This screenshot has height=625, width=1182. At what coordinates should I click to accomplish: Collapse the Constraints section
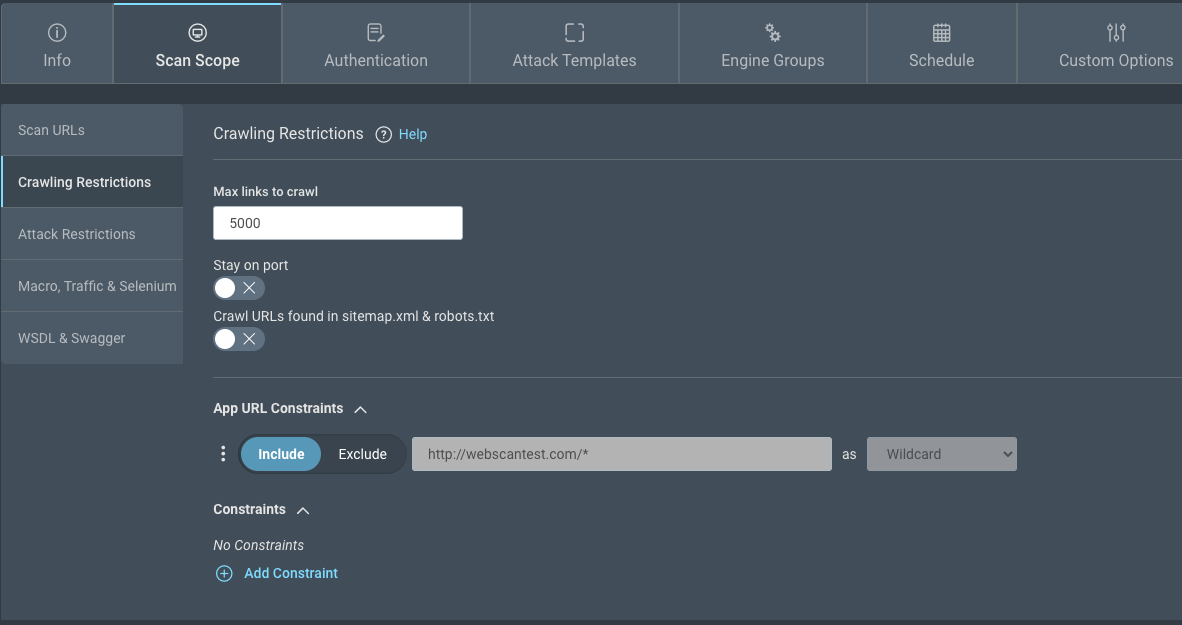(303, 510)
